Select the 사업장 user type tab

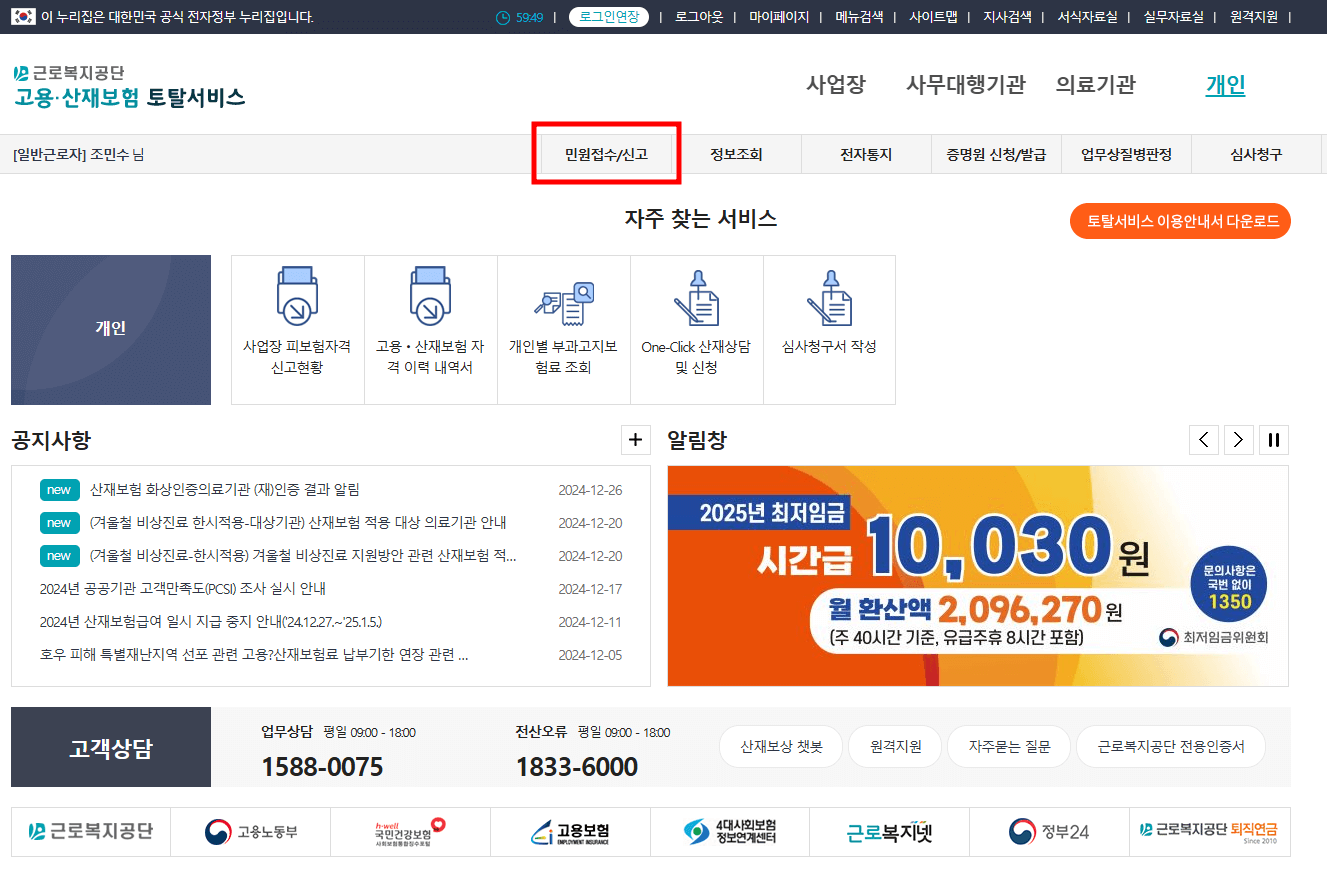coord(837,85)
